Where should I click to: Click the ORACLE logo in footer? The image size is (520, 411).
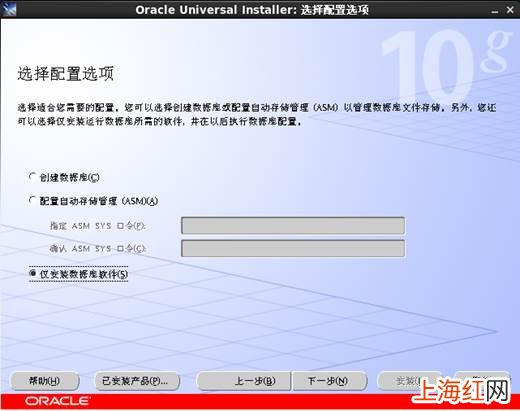click(x=57, y=401)
